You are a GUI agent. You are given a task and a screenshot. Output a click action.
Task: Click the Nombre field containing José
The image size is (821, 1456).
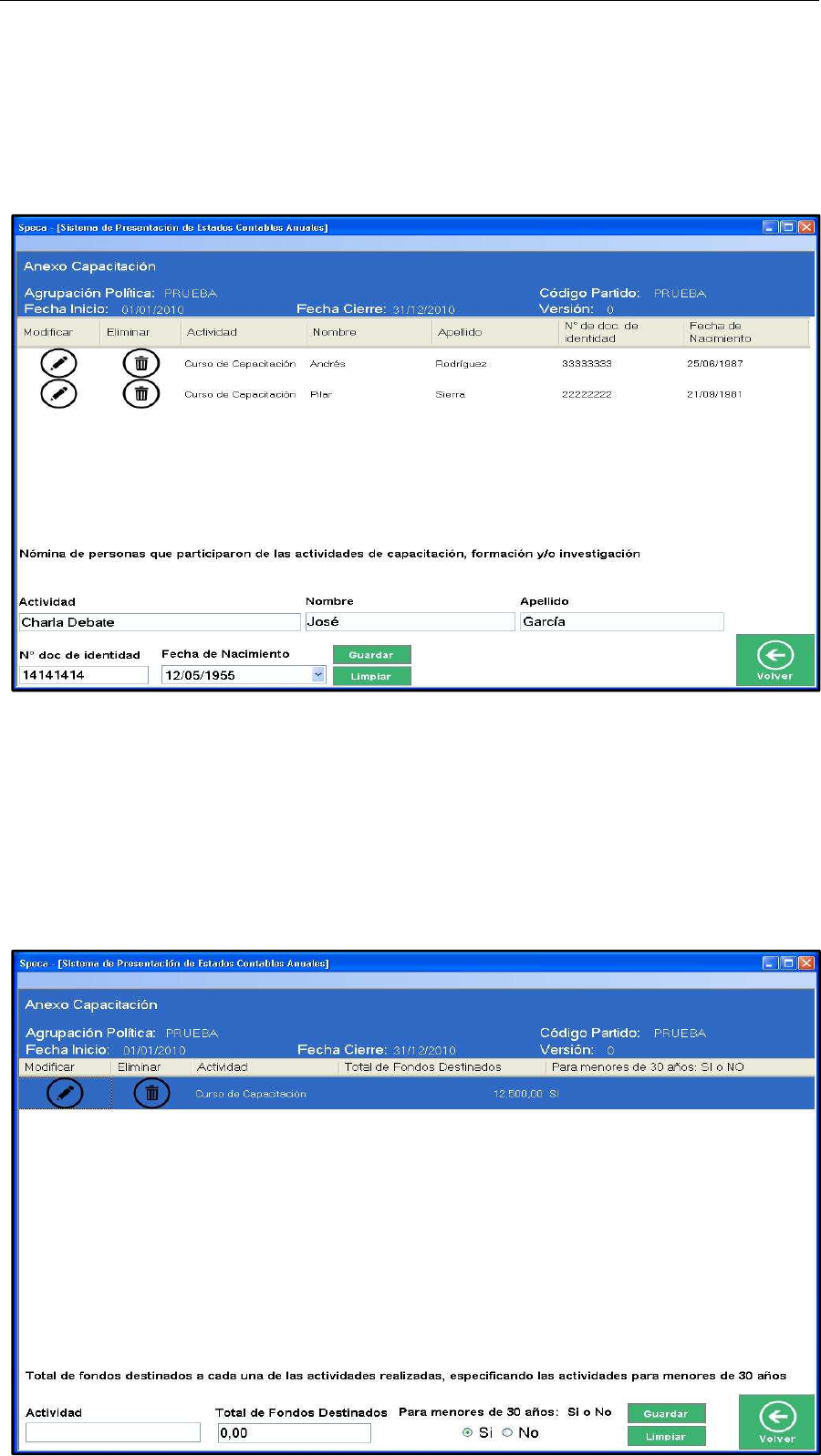(x=410, y=621)
